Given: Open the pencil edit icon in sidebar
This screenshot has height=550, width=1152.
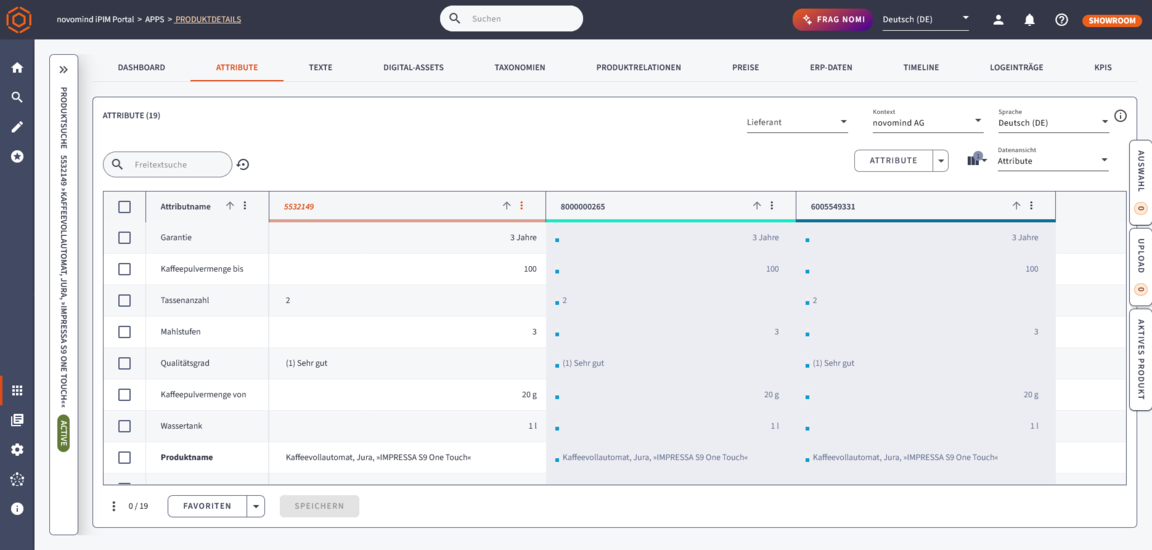Looking at the screenshot, I should pos(17,127).
